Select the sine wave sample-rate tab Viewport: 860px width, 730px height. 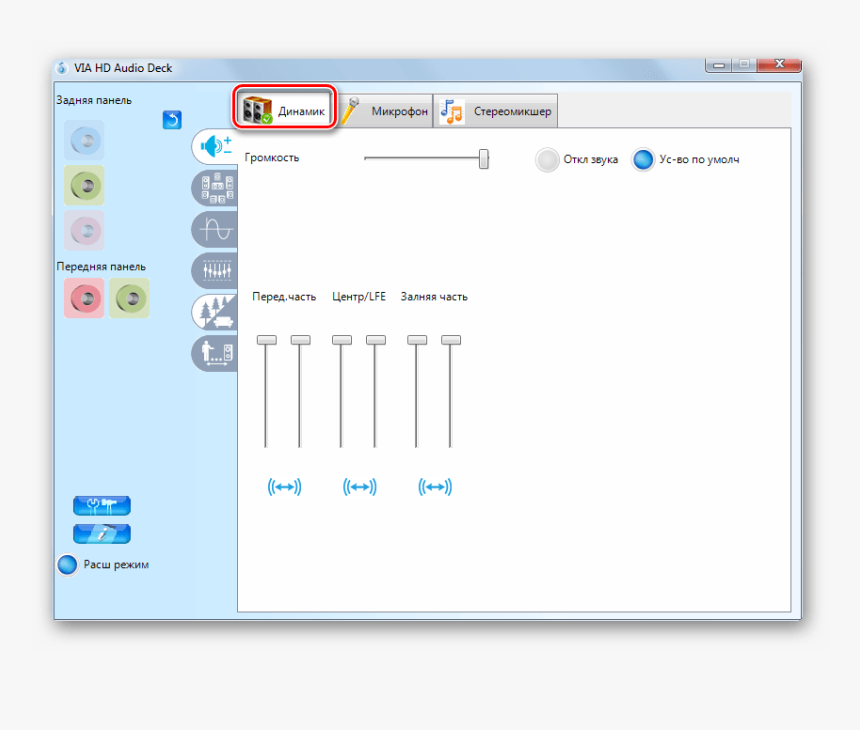coord(215,229)
